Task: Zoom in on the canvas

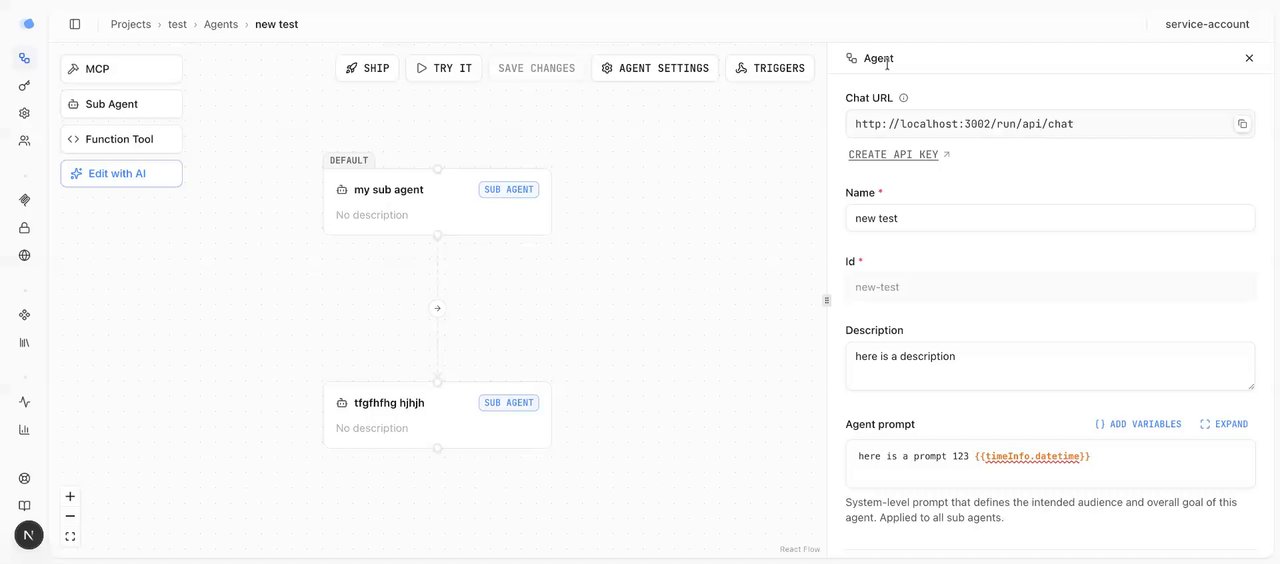Action: (x=70, y=497)
